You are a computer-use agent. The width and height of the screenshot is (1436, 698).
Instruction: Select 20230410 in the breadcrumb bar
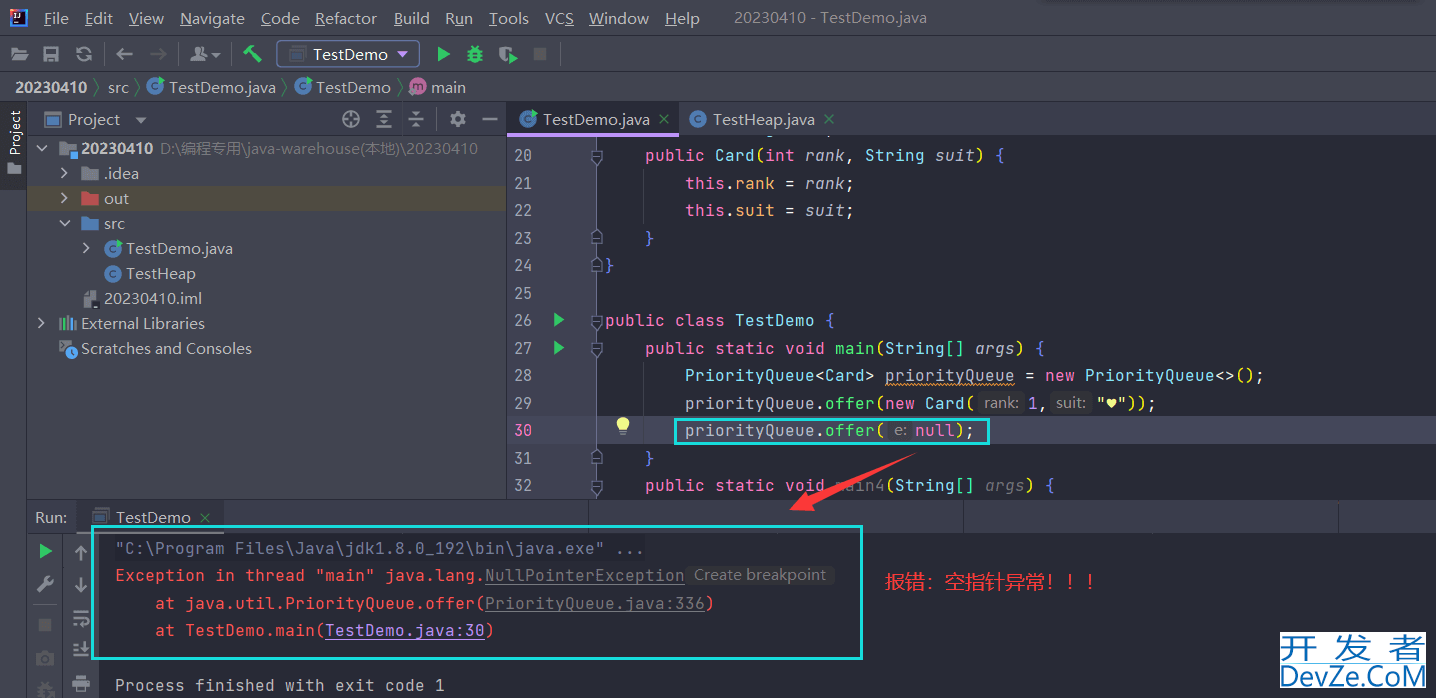pyautogui.click(x=51, y=87)
